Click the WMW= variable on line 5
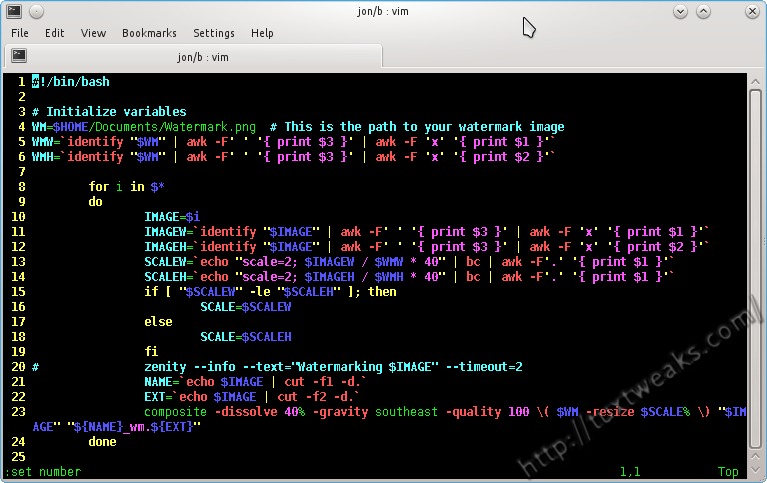The width and height of the screenshot is (767, 483). tap(46, 142)
